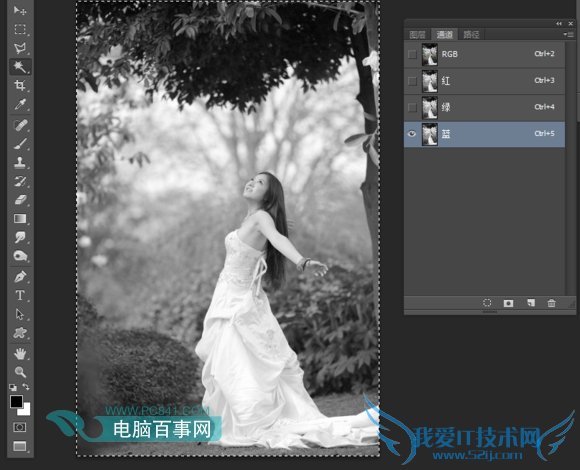Create a new channel
The height and width of the screenshot is (470, 580).
pyautogui.click(x=531, y=303)
